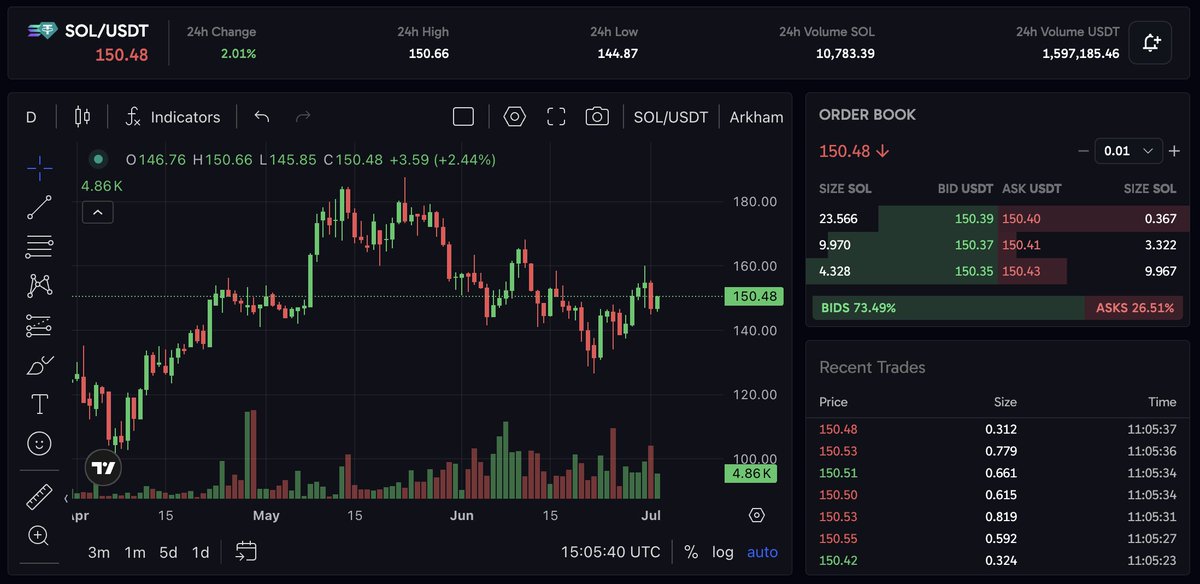The width and height of the screenshot is (1200, 584).
Task: Open the D timeframe interval dropdown
Action: (31, 117)
